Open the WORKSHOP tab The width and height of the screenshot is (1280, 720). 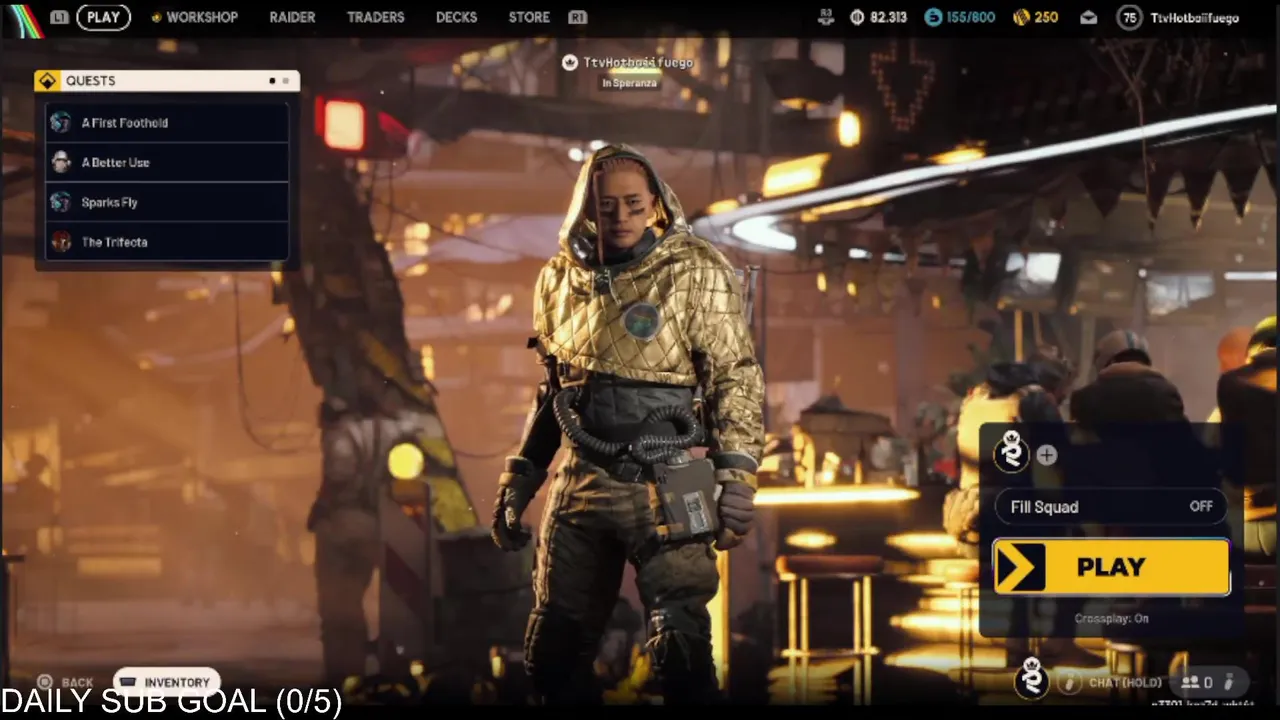[194, 17]
